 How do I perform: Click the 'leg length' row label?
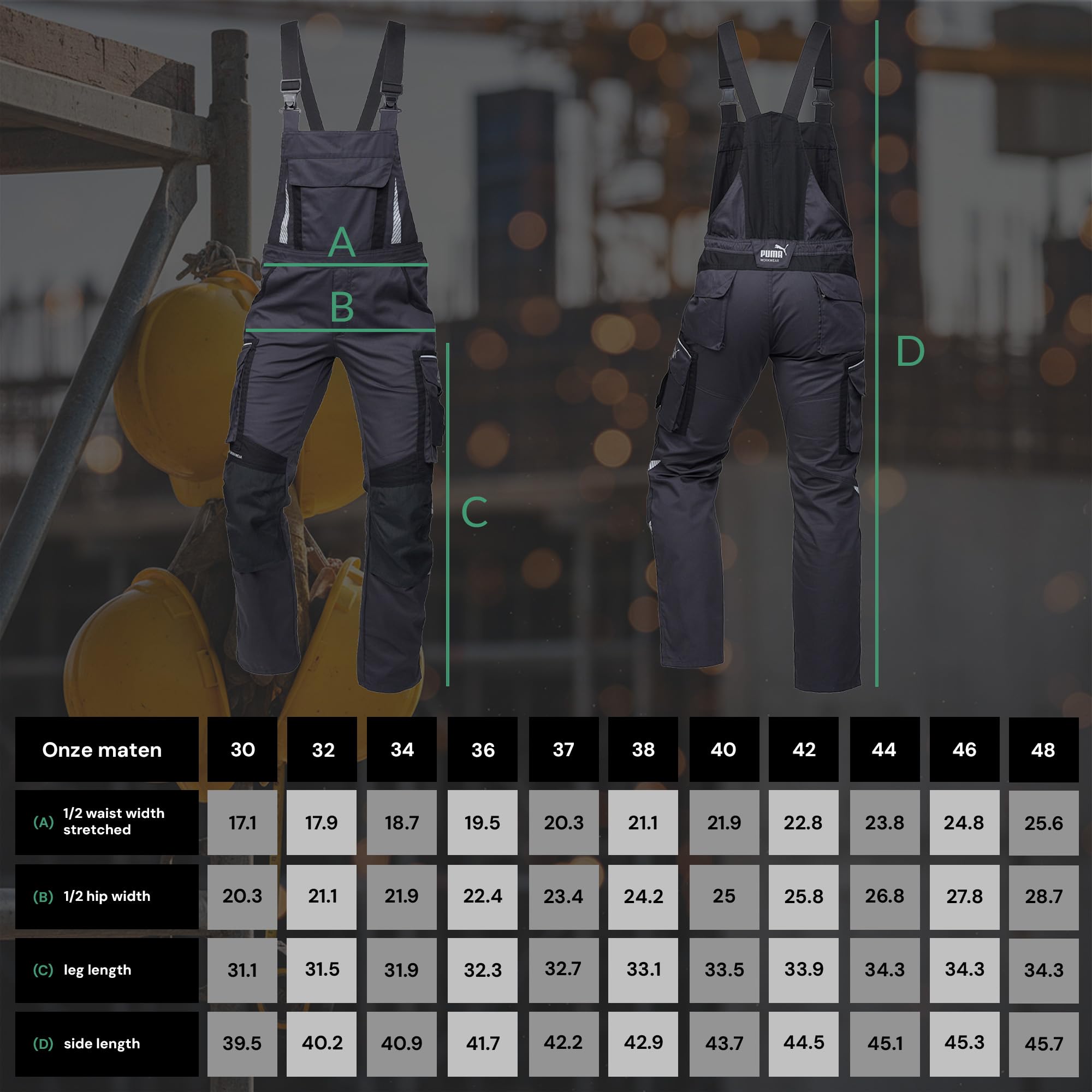pos(107,970)
